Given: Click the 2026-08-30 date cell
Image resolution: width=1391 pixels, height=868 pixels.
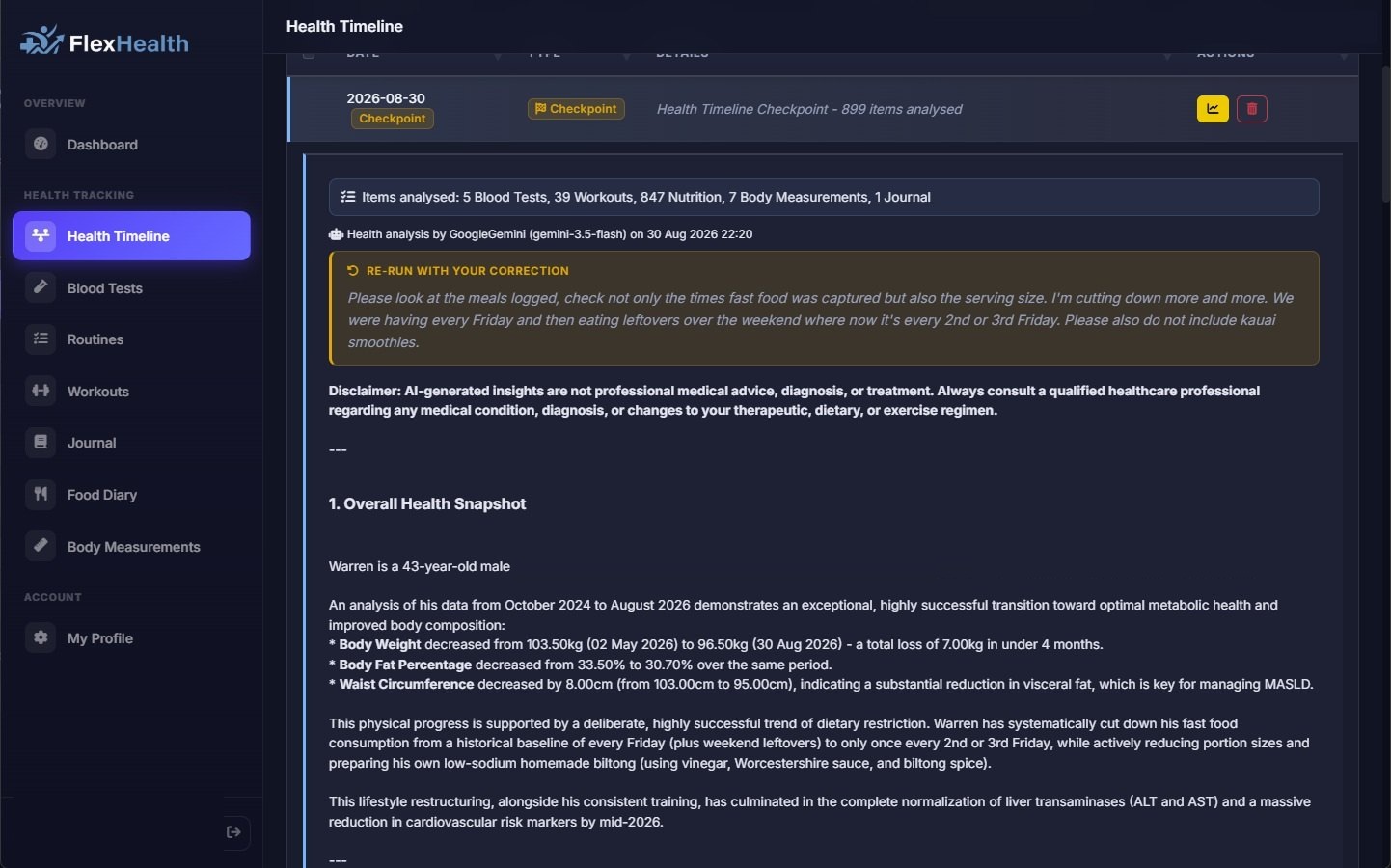Looking at the screenshot, I should tap(386, 98).
